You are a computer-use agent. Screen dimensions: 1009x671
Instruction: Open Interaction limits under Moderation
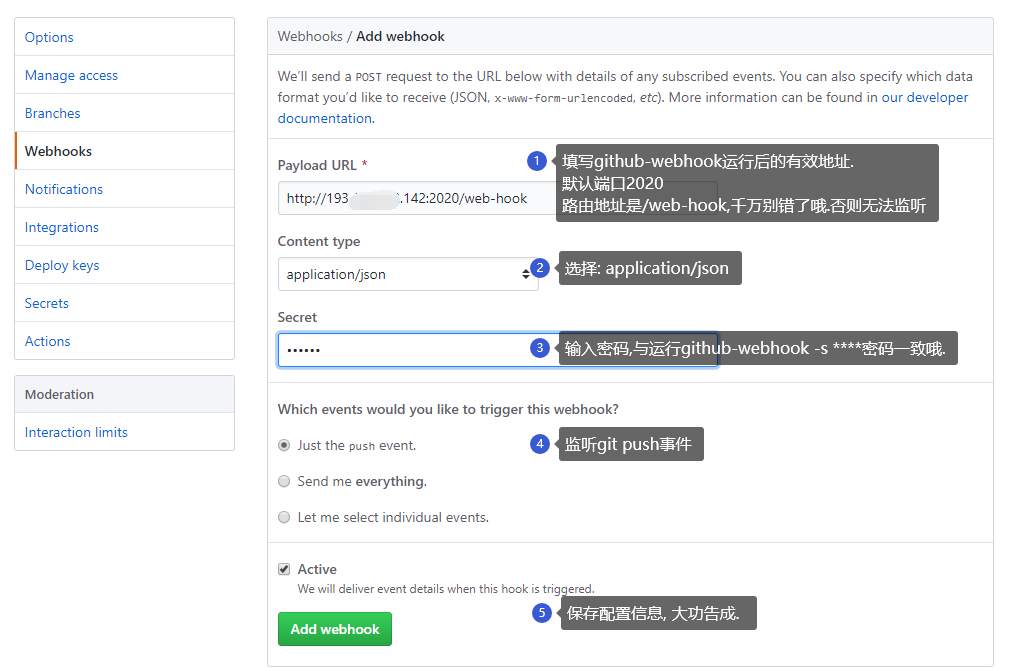(76, 431)
